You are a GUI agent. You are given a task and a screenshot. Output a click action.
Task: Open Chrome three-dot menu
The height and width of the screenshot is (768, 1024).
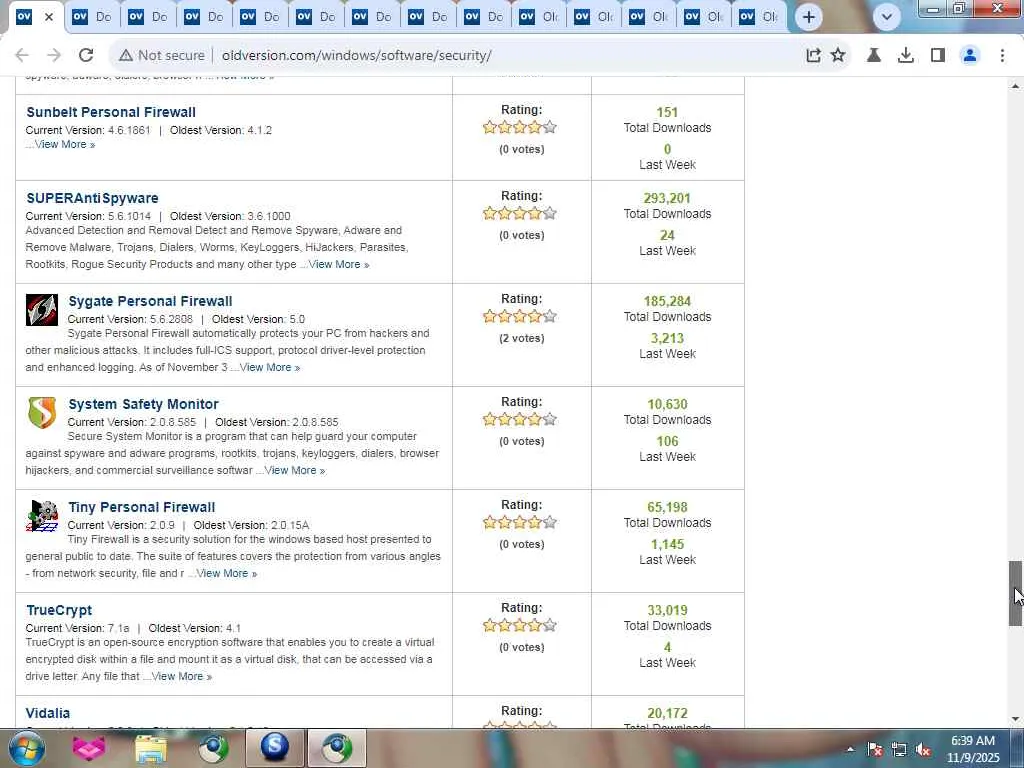pos(1002,56)
